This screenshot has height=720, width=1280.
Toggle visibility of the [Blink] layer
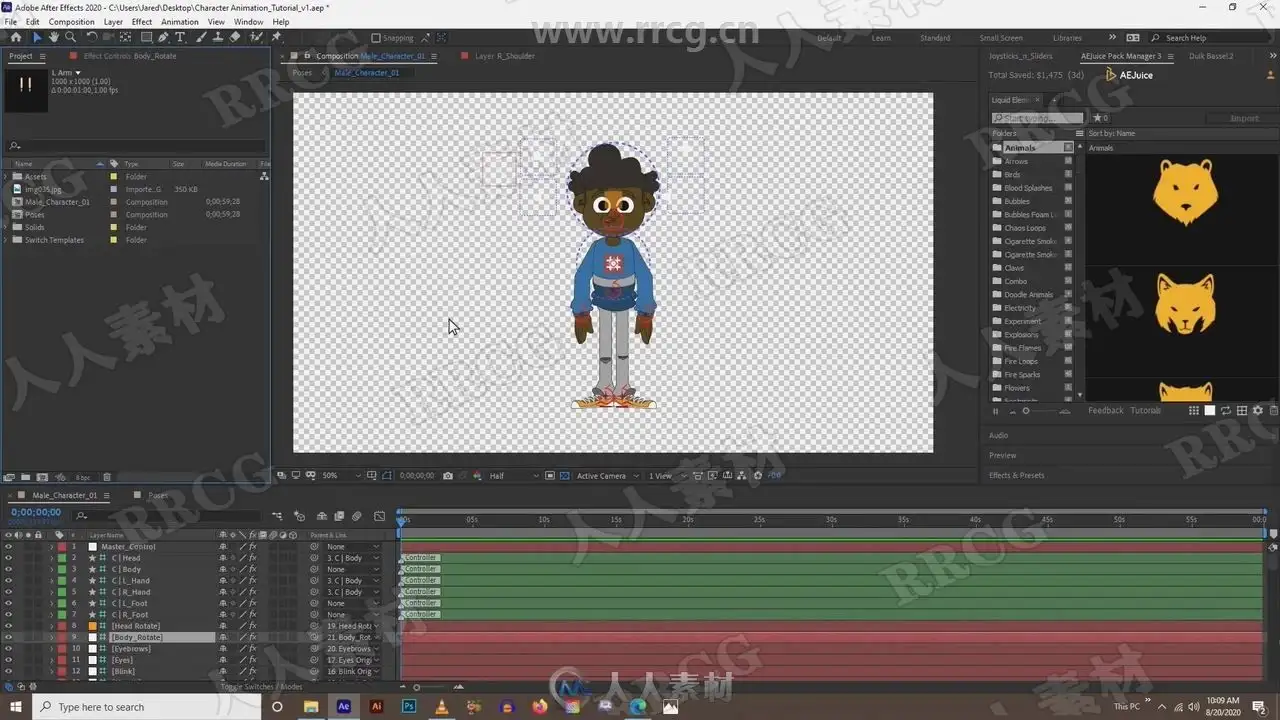tap(8, 672)
